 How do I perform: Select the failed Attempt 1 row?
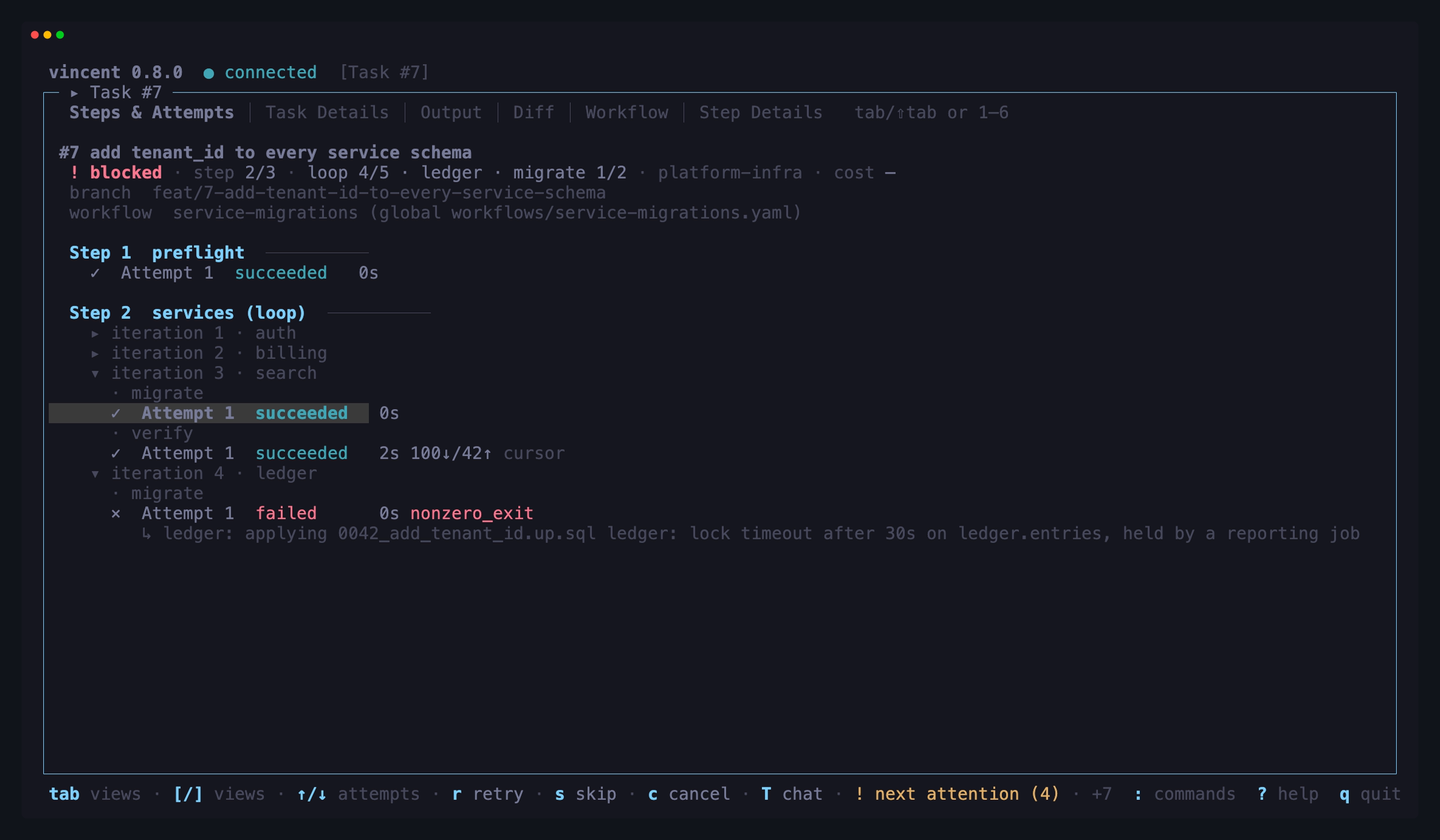point(322,514)
